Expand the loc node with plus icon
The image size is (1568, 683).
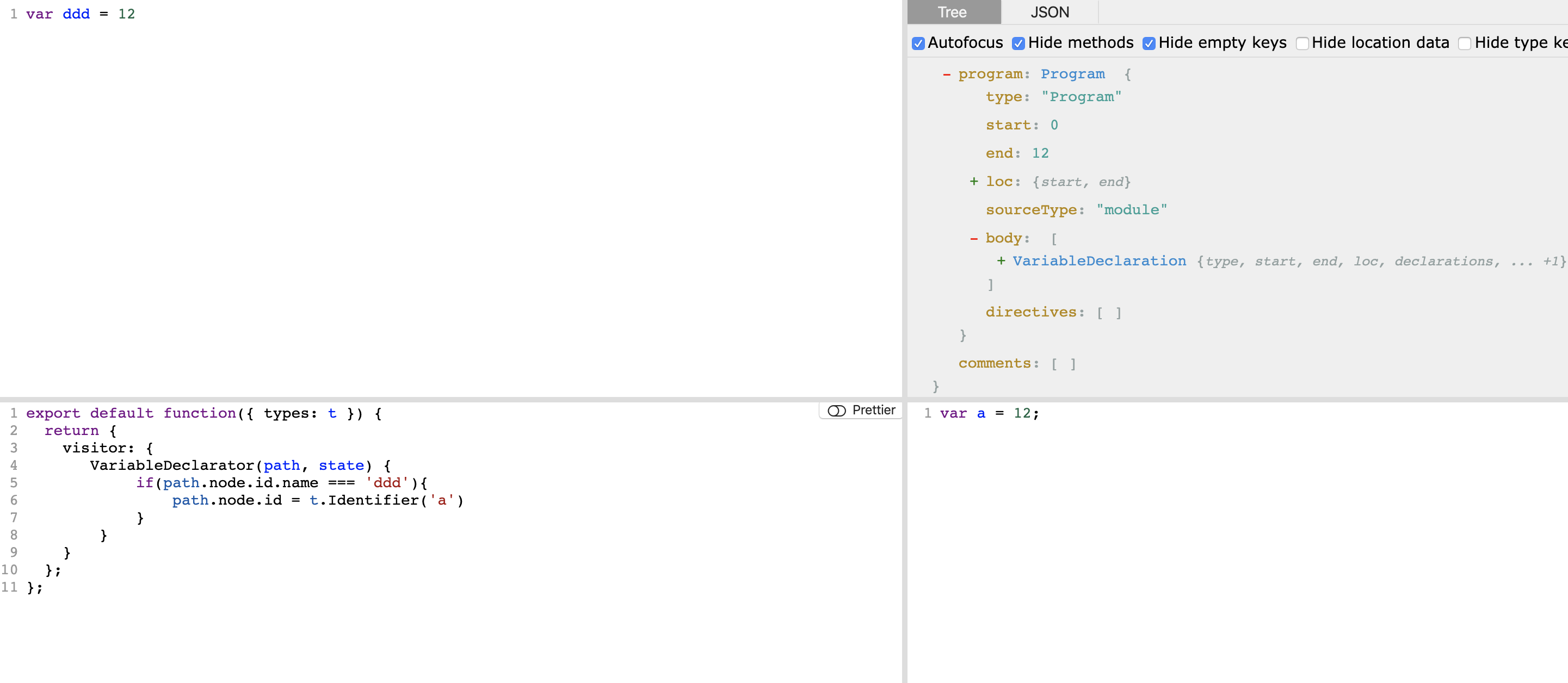pos(974,181)
